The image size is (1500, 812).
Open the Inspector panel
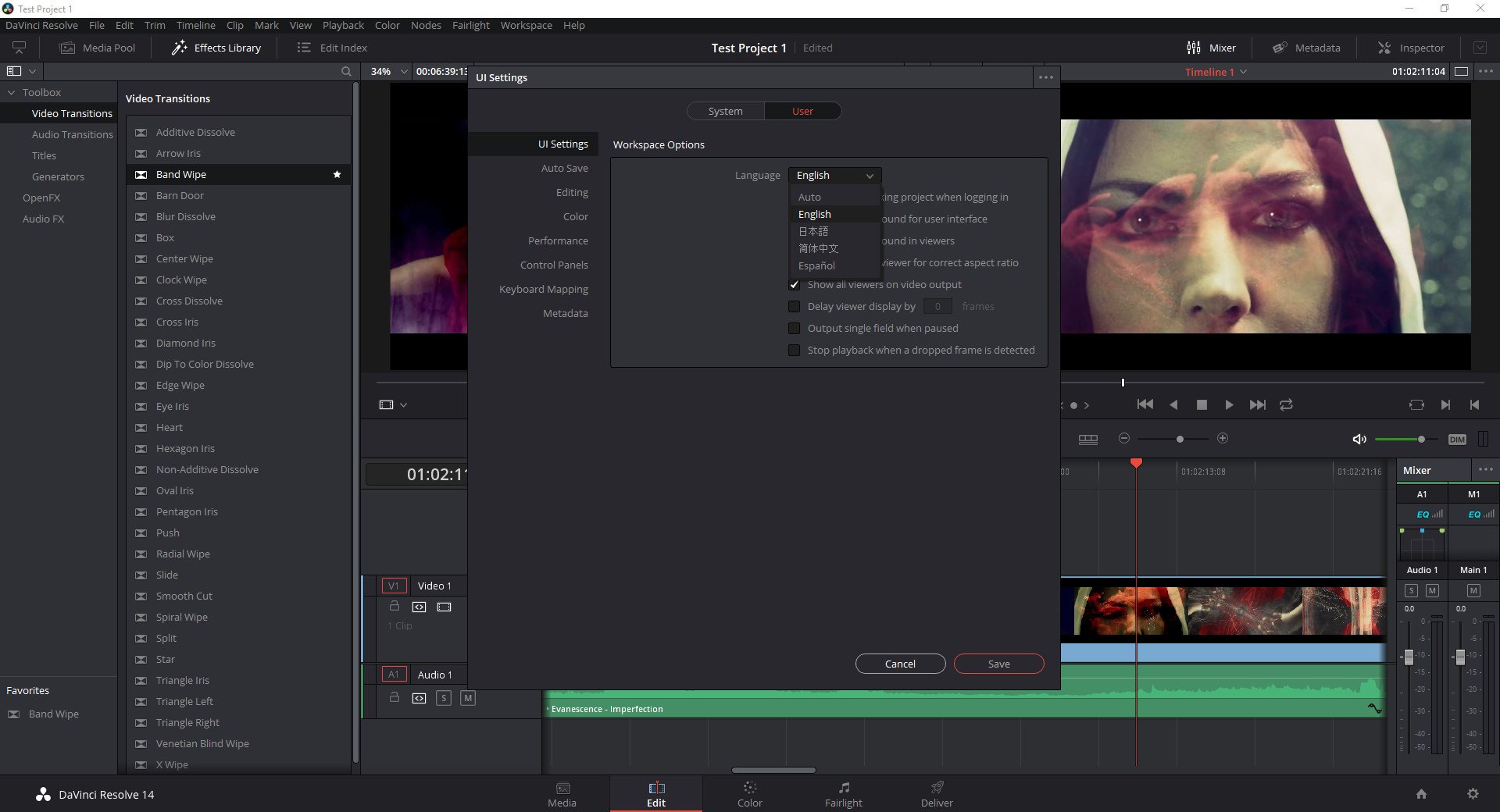click(1411, 48)
